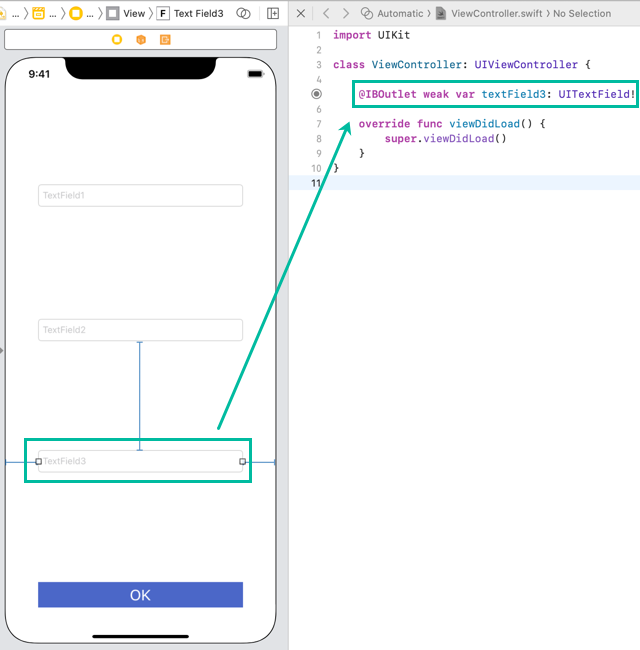The width and height of the screenshot is (640, 650).
Task: Click the yellow view controller breadcrumb icon
Action: [x=75, y=14]
